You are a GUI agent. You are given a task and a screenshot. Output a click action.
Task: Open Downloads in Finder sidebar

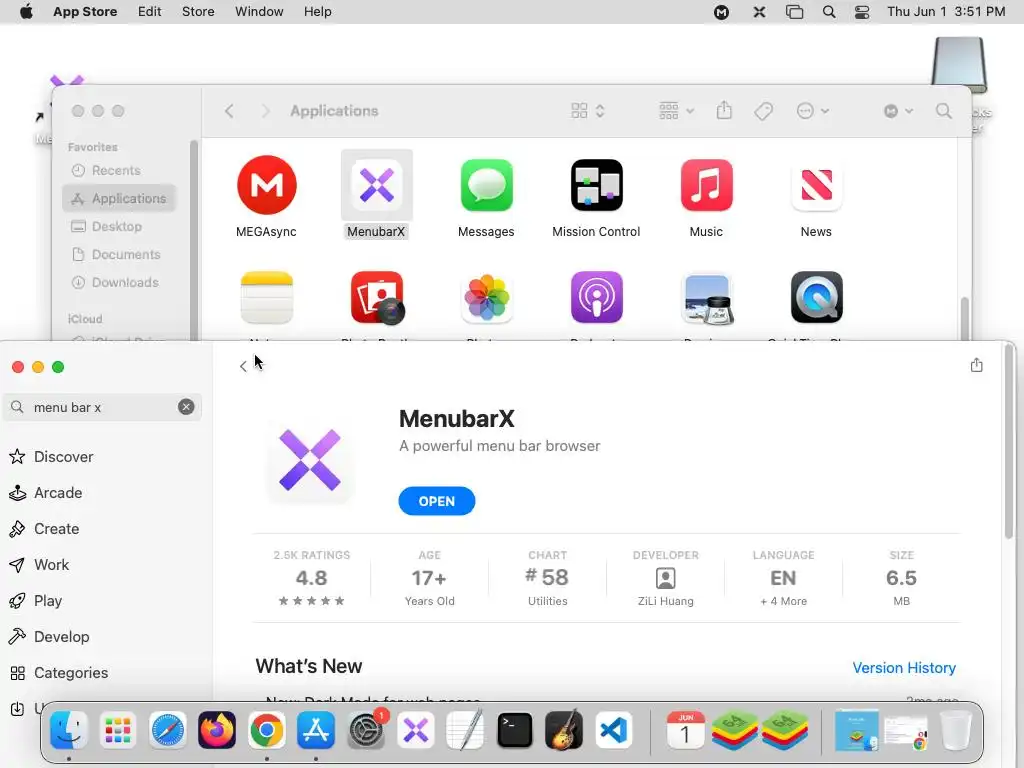click(115, 283)
